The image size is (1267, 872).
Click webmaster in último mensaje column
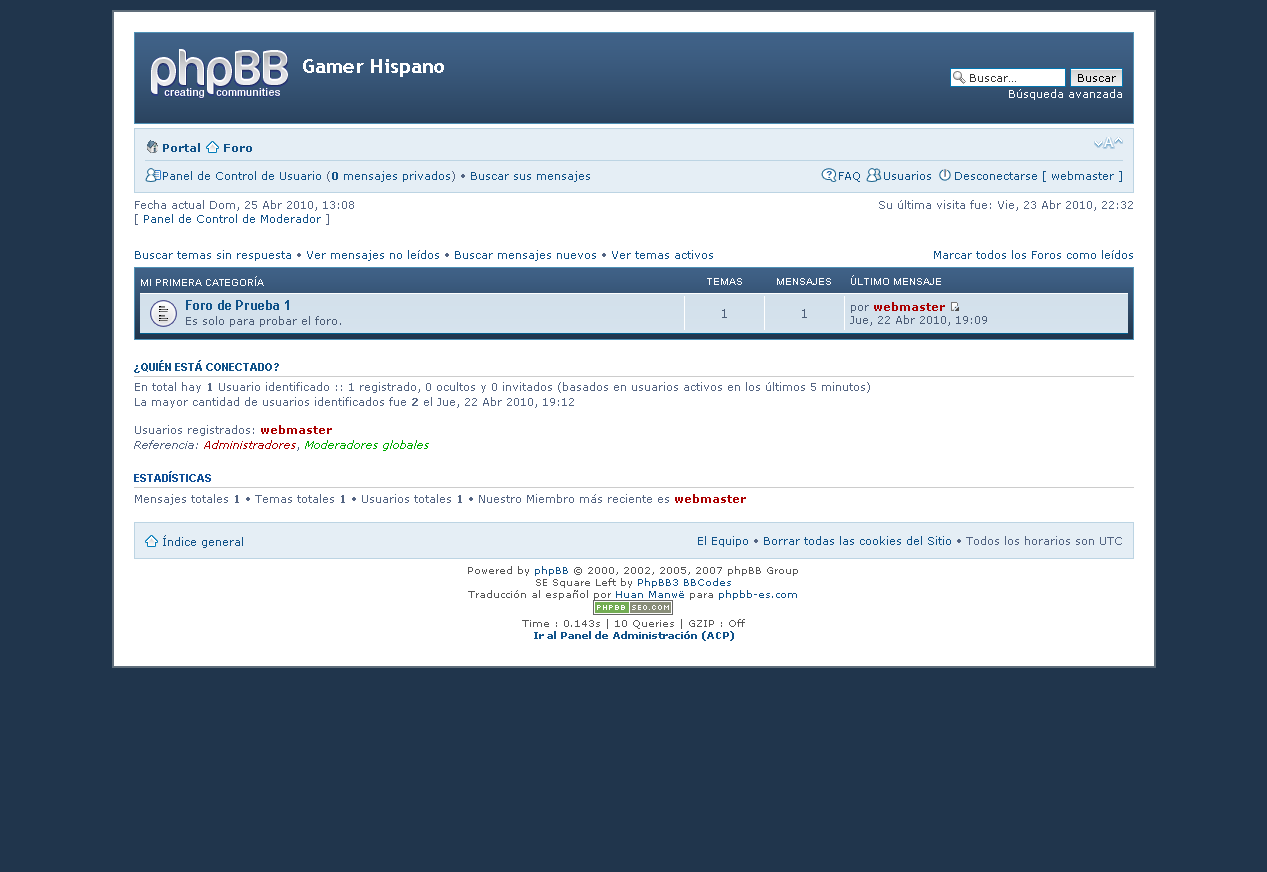909,307
